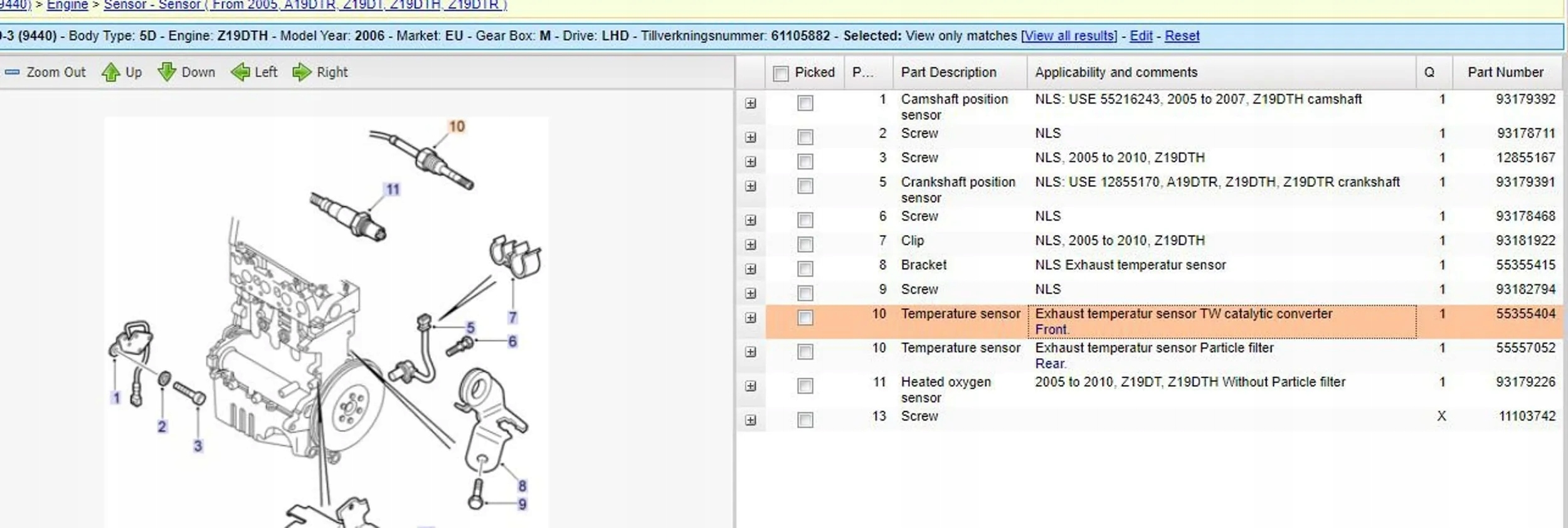Screen dimensions: 1568x528
Task: Check the Temperature sensor 55557052 checkbox
Action: pos(805,351)
